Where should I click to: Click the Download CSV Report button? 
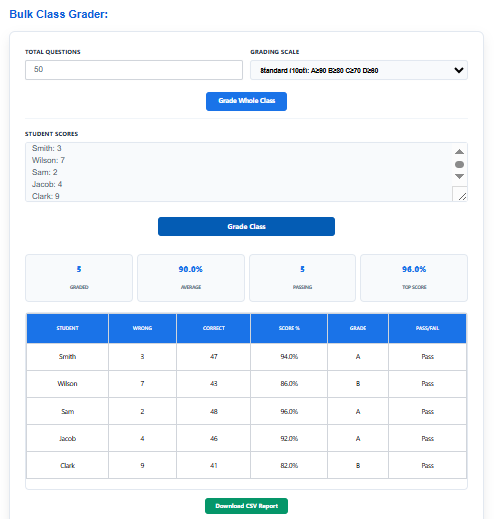click(246, 506)
